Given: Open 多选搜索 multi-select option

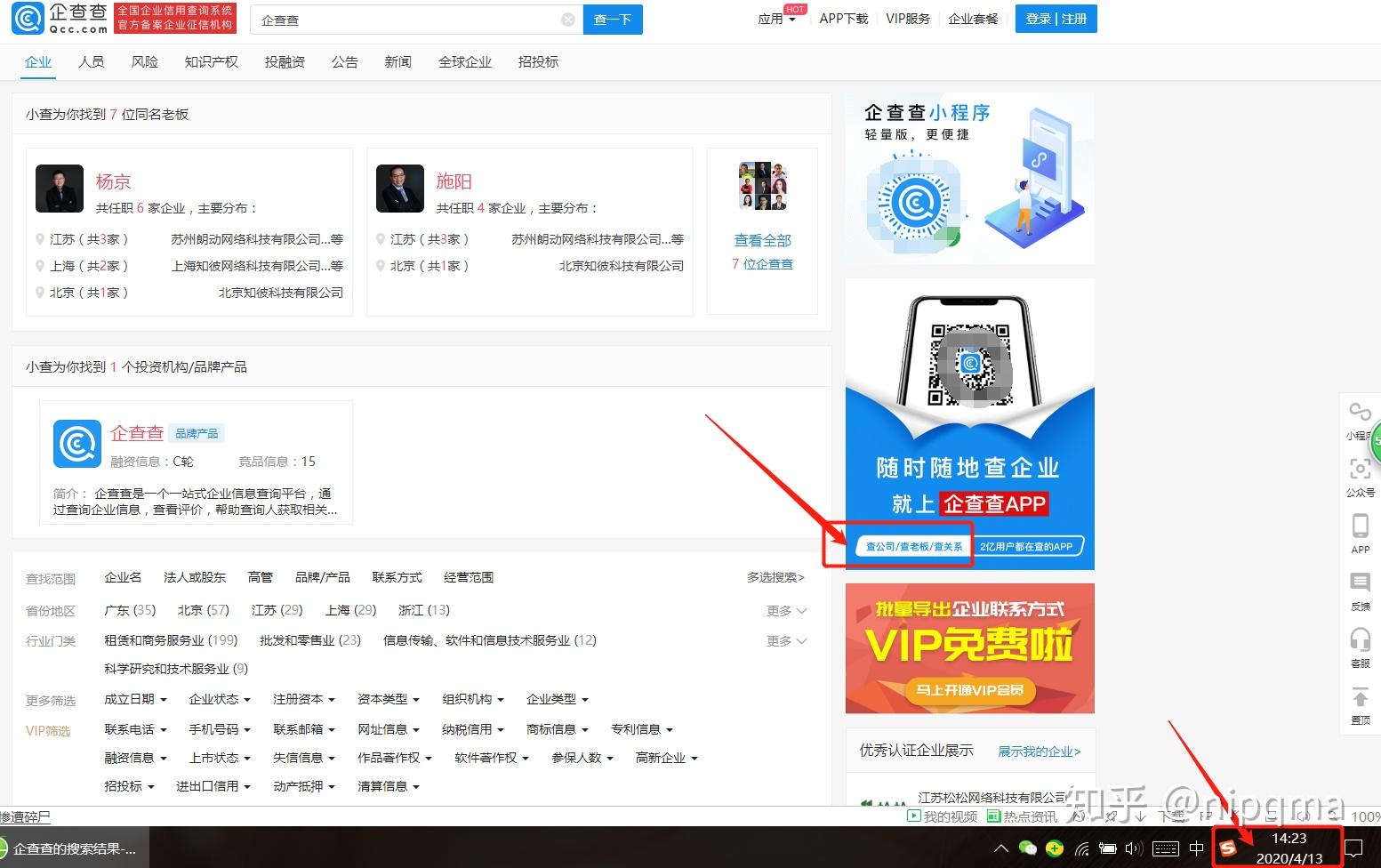Looking at the screenshot, I should 775,577.
